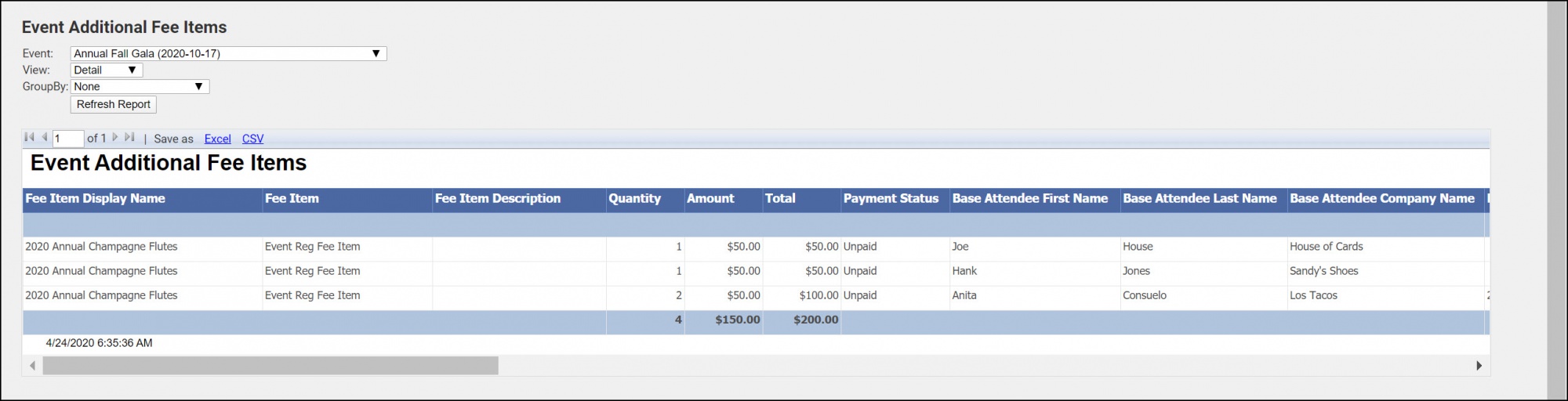1568x401 pixels.
Task: Click scrollbar left arrow
Action: coord(32,366)
